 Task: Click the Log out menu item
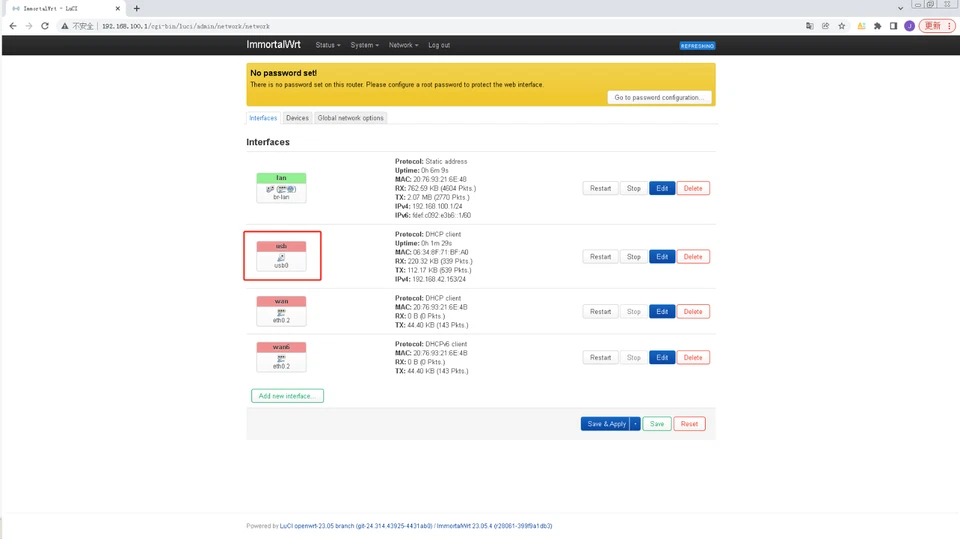pyautogui.click(x=439, y=45)
